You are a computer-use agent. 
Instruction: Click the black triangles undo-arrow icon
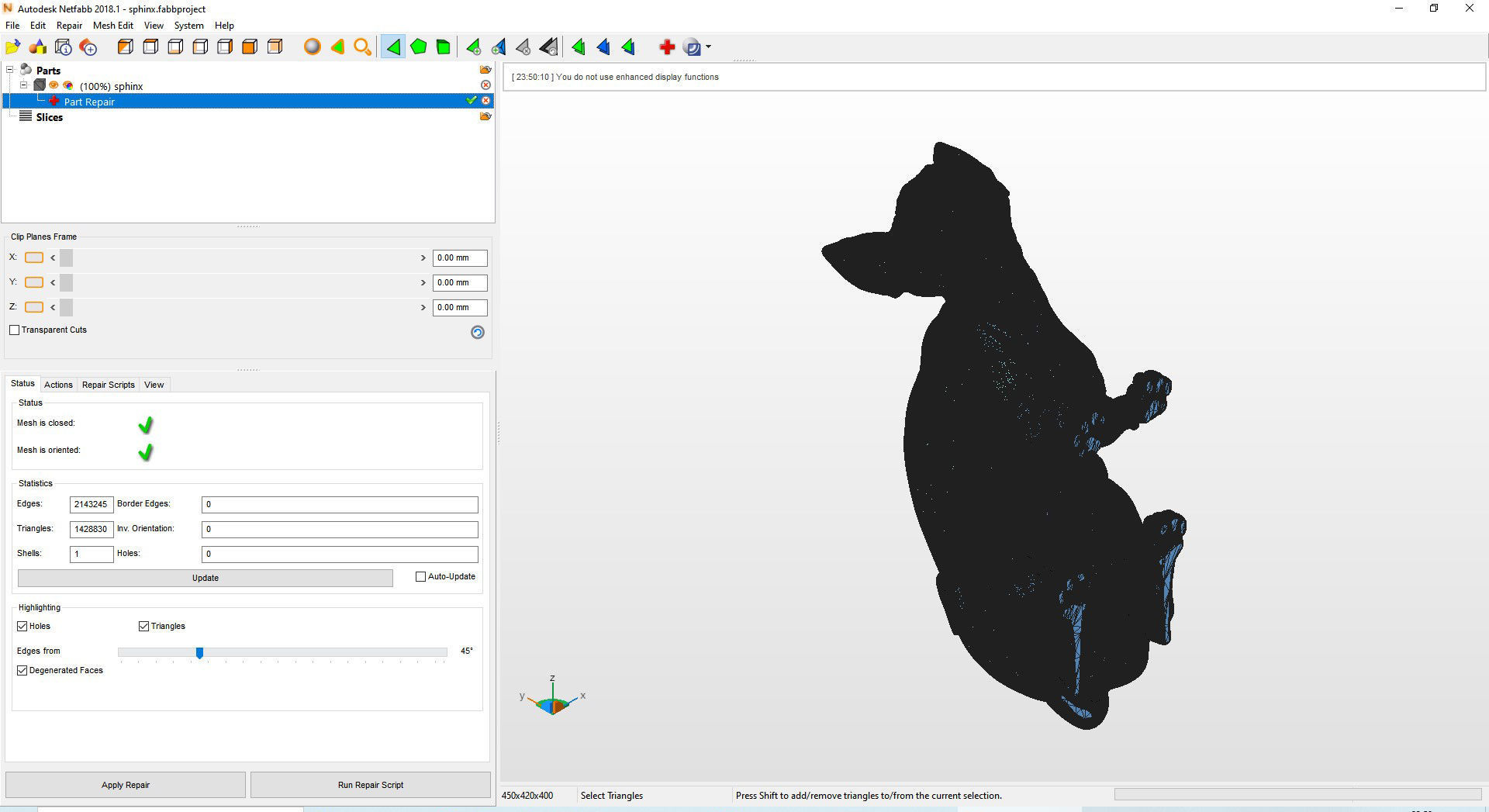pyautogui.click(x=548, y=47)
